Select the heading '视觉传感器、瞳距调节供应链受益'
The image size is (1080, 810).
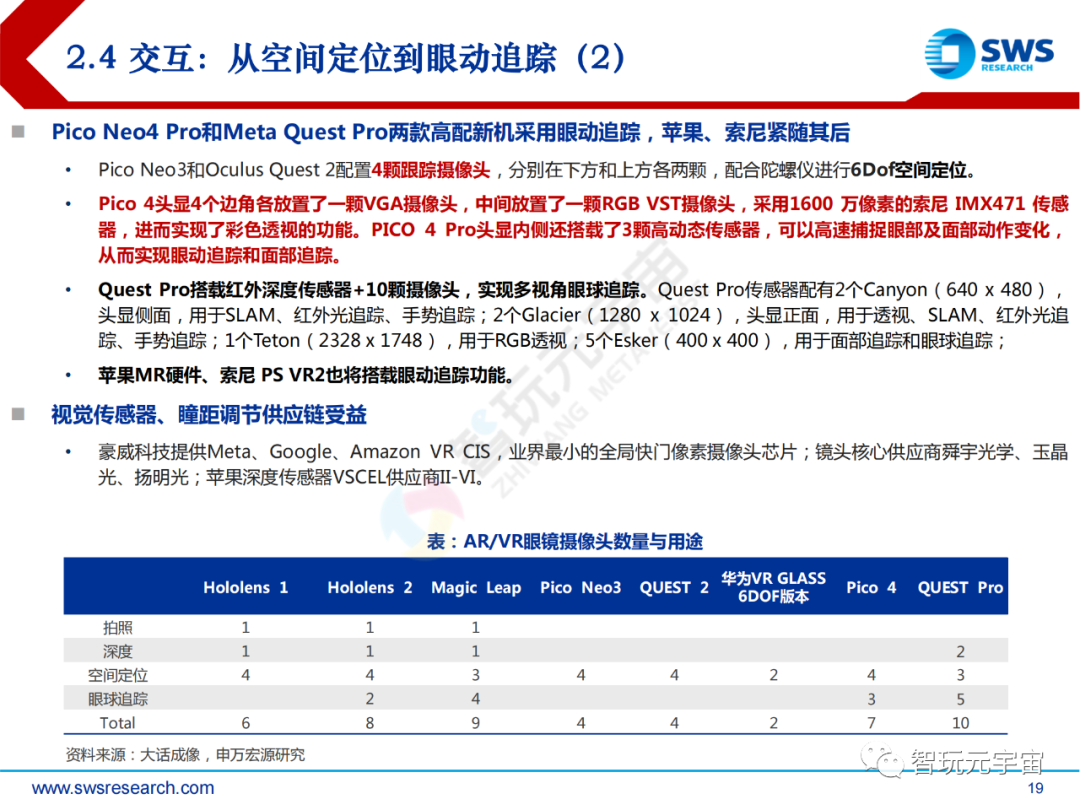coord(209,415)
